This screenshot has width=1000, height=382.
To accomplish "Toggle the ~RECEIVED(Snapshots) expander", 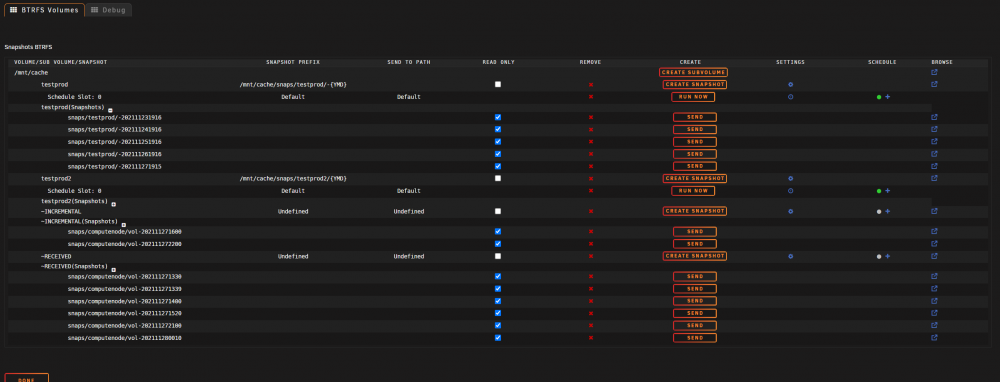I will tap(114, 270).
